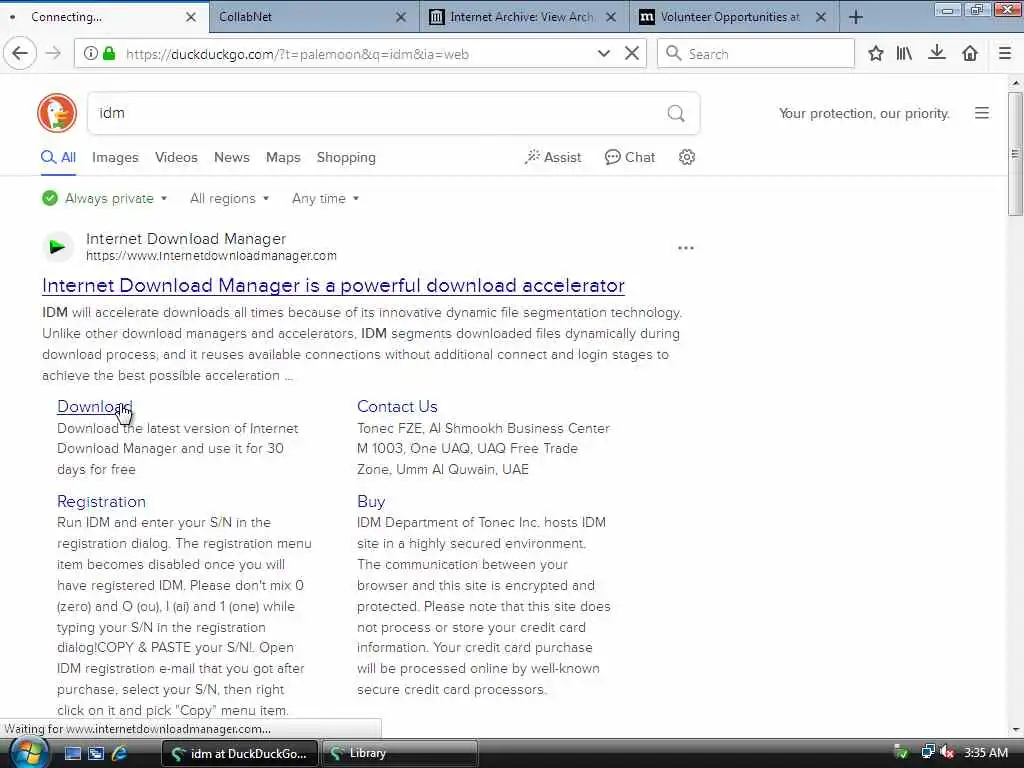
Task: Select the Videos search tab
Action: tap(176, 157)
